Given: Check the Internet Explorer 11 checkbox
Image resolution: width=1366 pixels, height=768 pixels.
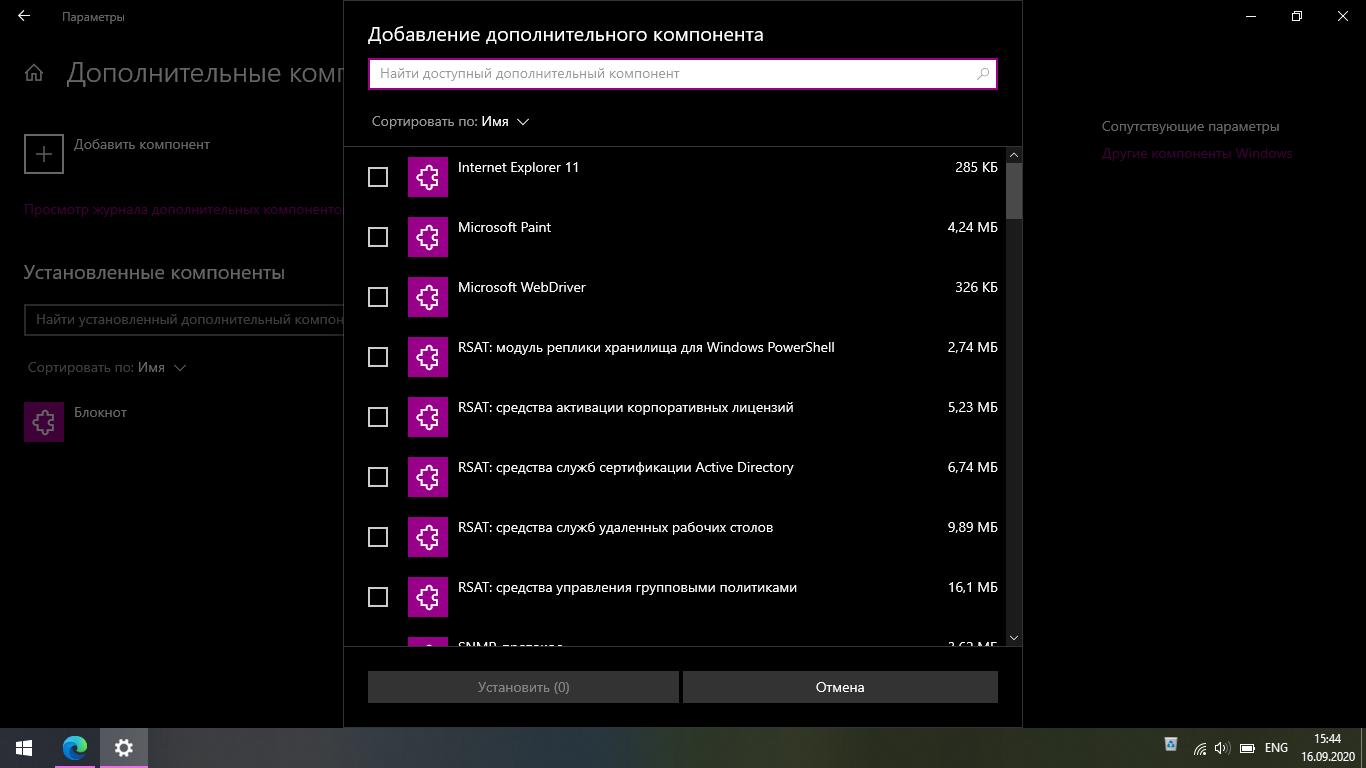Looking at the screenshot, I should (378, 177).
